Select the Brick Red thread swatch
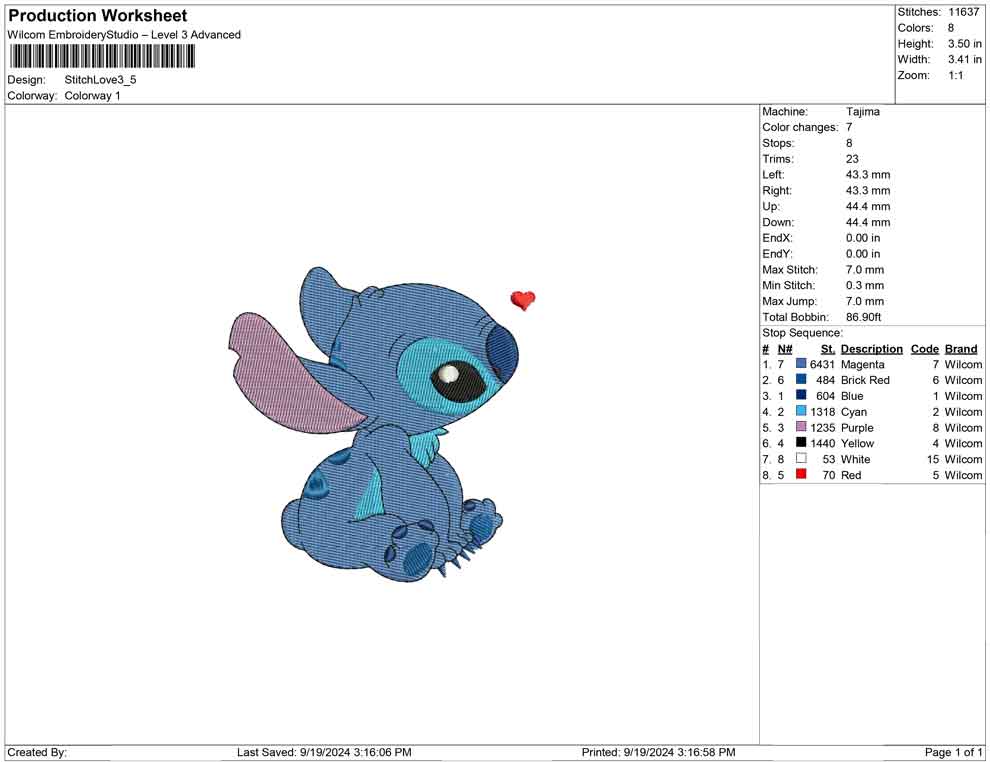990x762 pixels. pos(801,381)
